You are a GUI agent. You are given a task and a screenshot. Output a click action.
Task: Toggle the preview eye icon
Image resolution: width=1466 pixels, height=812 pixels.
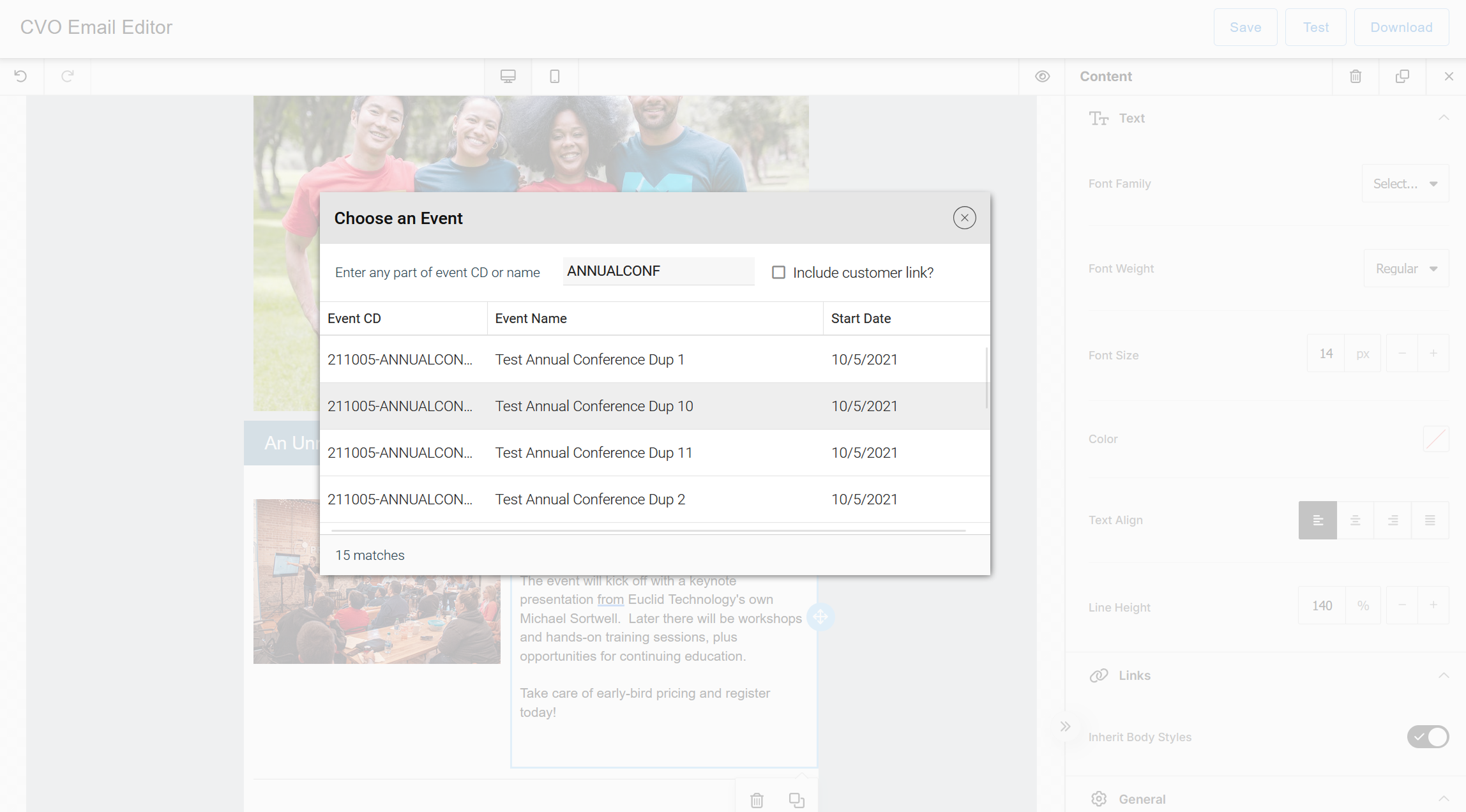click(x=1042, y=77)
